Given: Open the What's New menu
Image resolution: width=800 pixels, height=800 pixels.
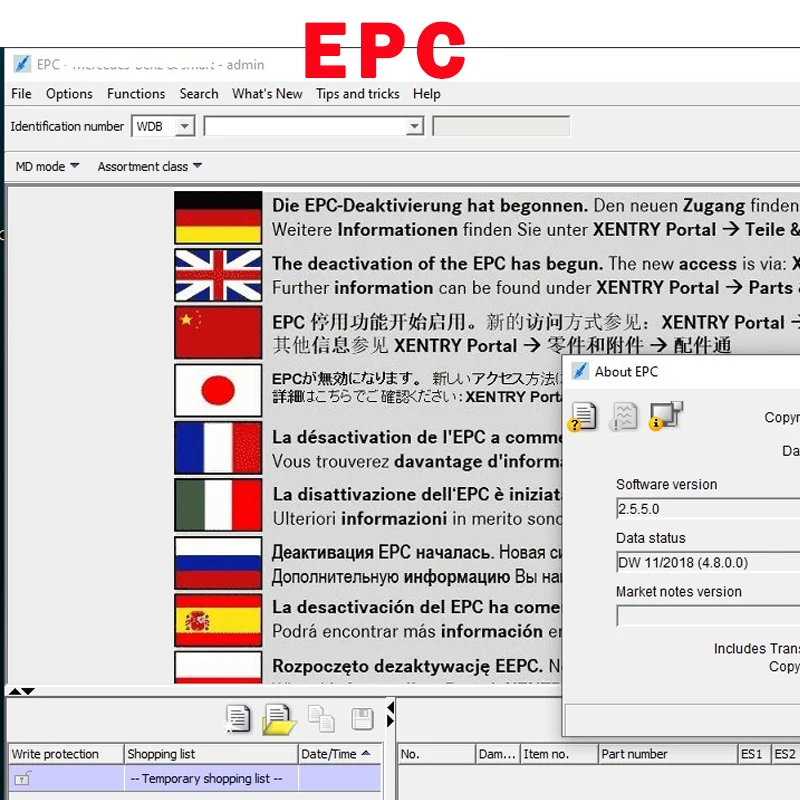Looking at the screenshot, I should pos(267,94).
